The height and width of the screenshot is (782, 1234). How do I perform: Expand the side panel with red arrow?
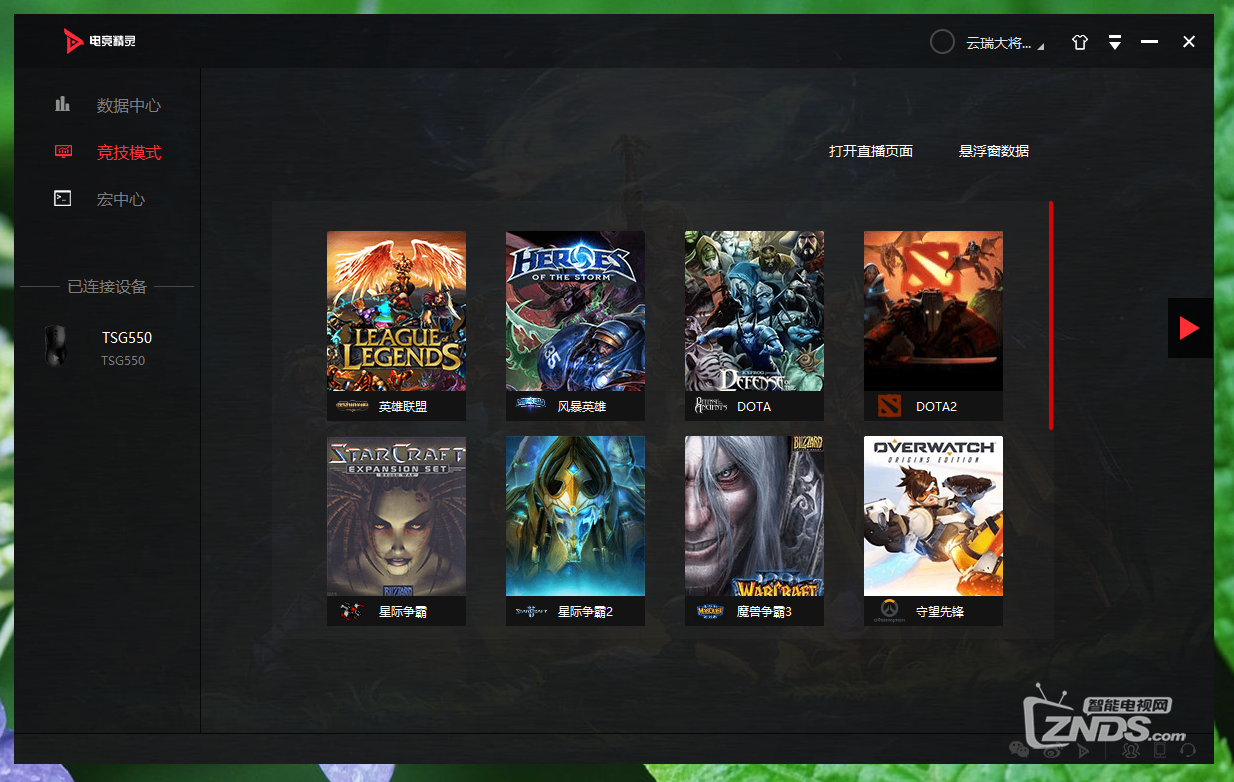point(1190,328)
